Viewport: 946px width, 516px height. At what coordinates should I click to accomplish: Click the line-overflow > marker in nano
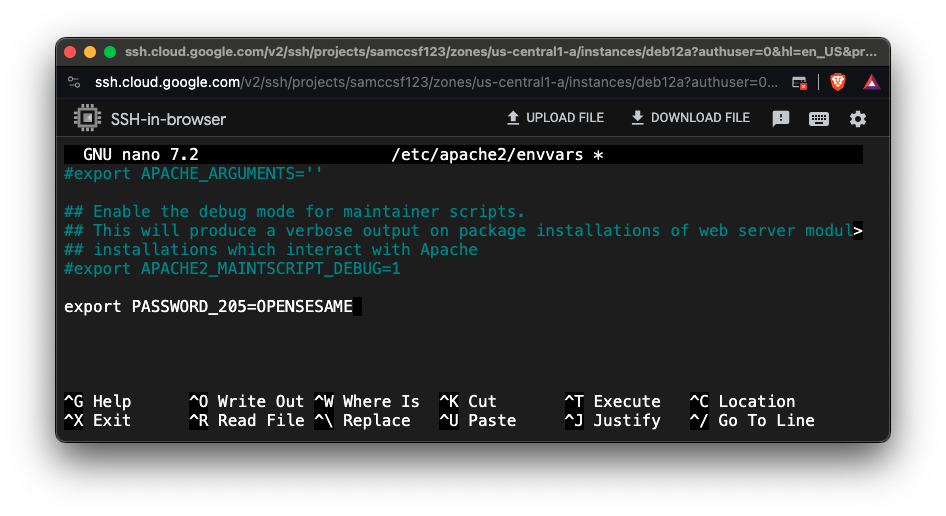click(x=857, y=231)
